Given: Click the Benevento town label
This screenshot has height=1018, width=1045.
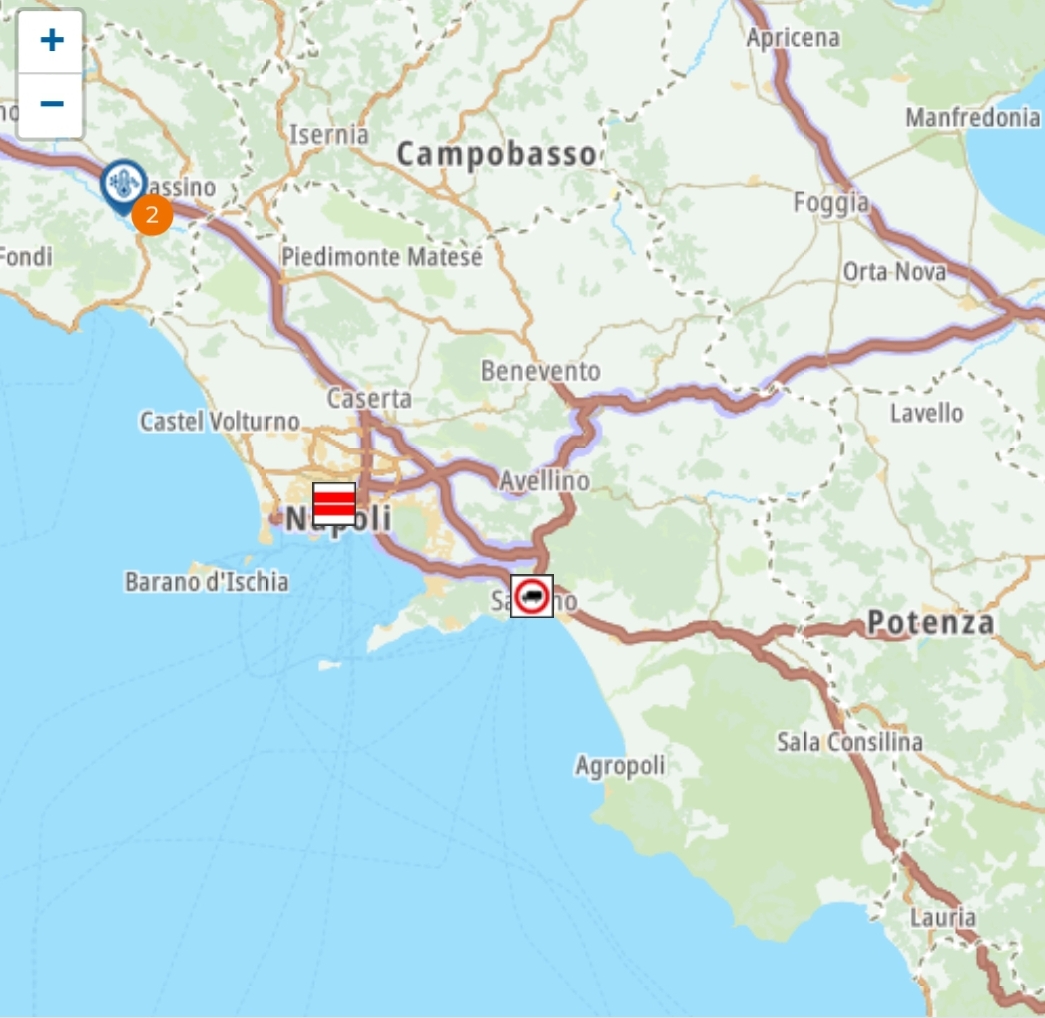Looking at the screenshot, I should 540,371.
